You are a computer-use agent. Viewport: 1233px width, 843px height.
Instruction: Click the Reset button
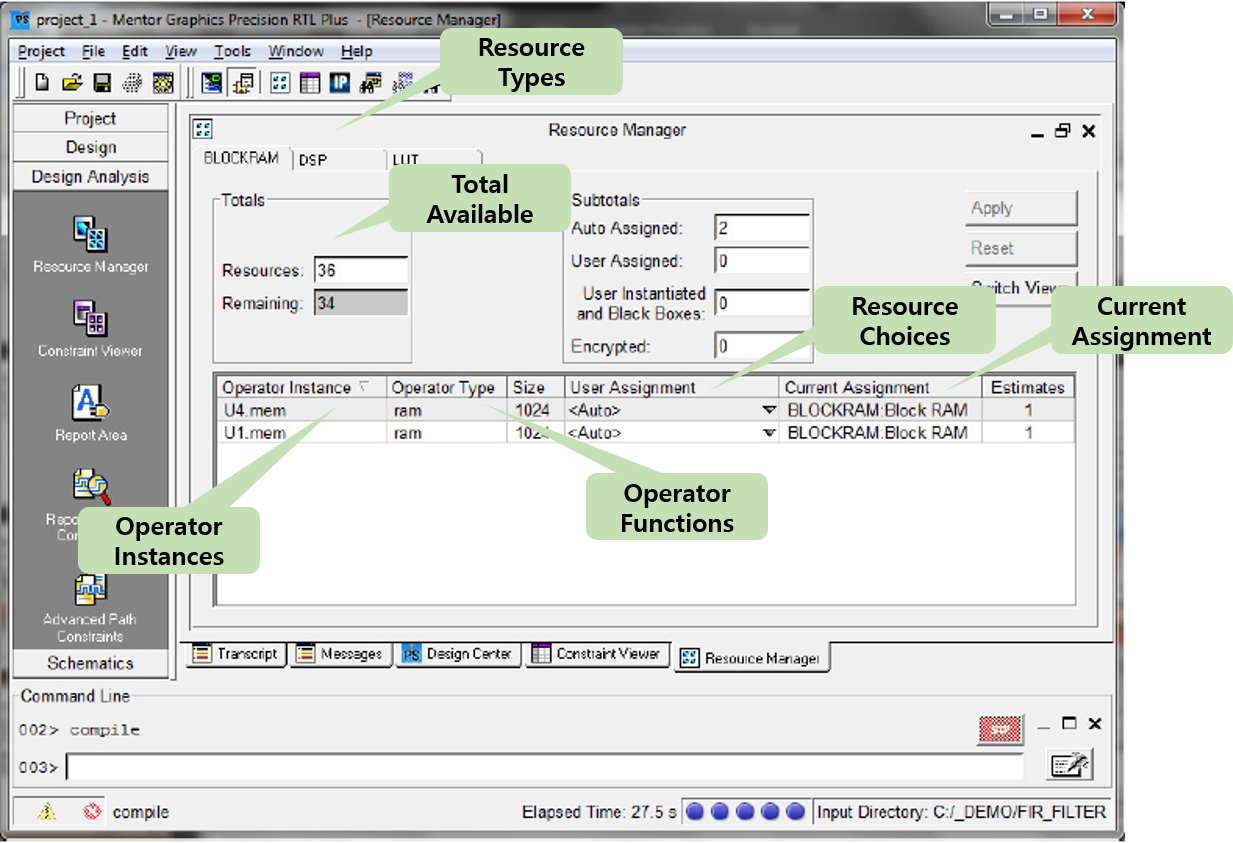(1021, 248)
